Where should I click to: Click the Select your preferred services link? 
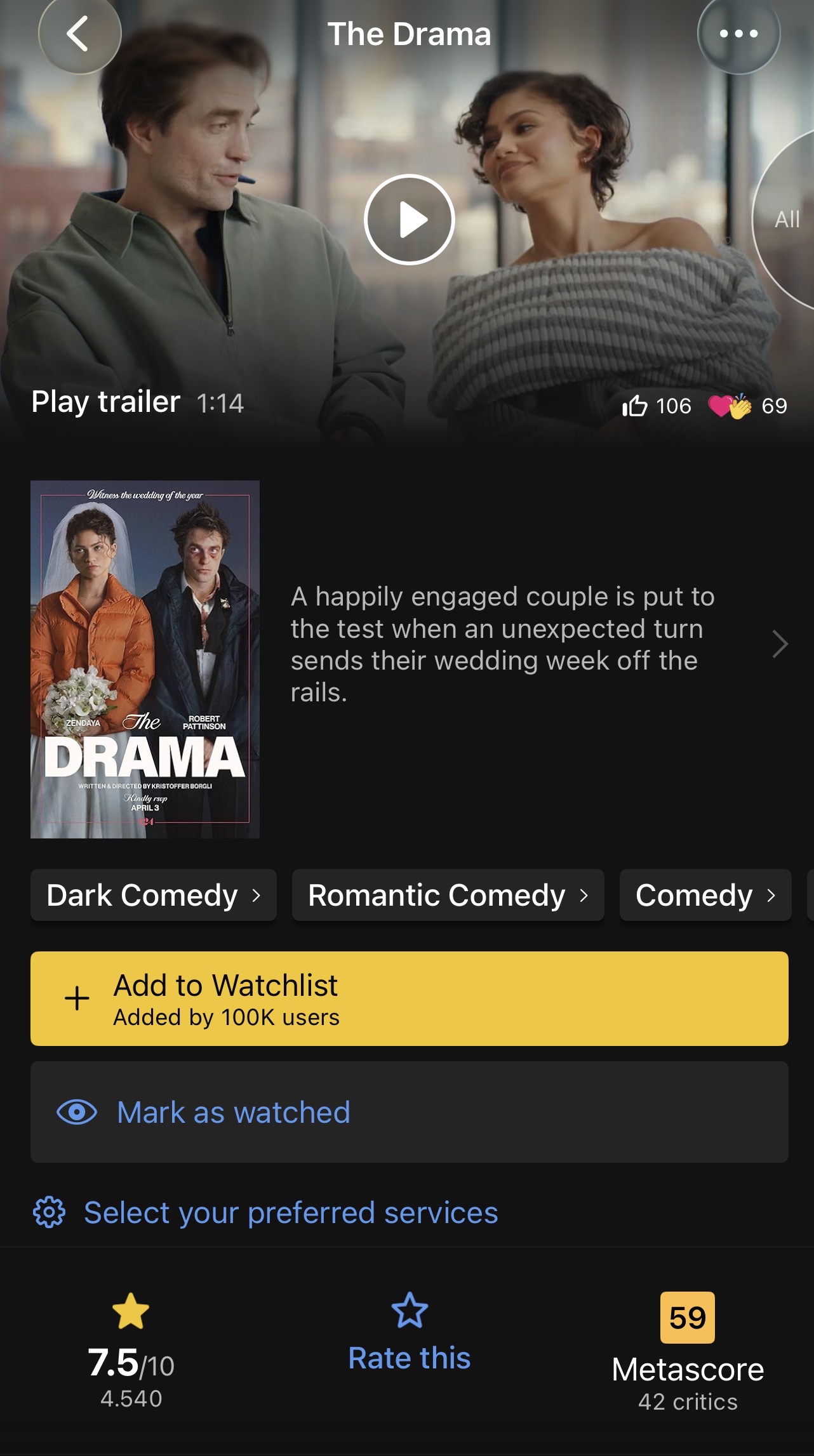pos(291,1212)
